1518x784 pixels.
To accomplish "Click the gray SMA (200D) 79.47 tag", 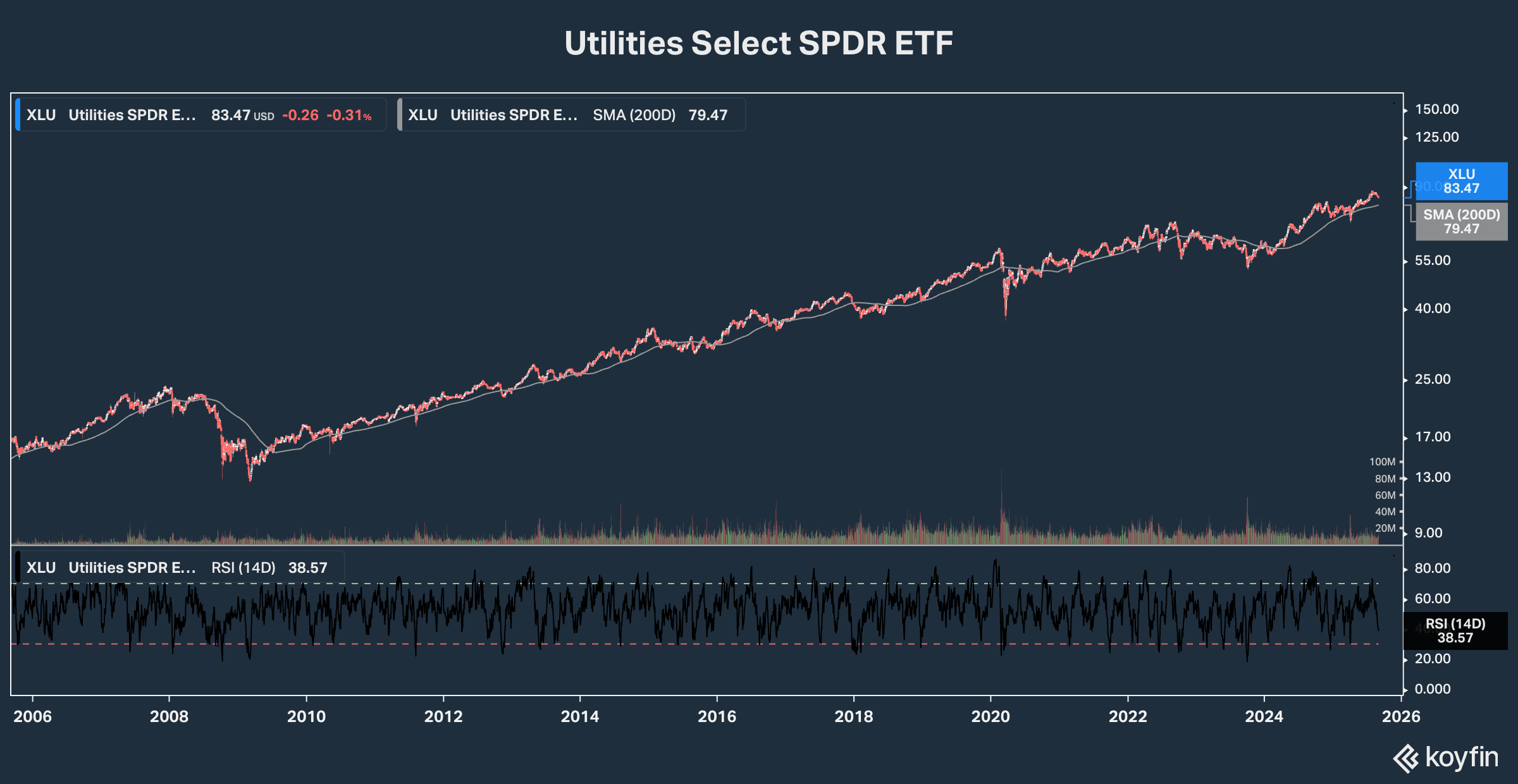I will [1461, 221].
